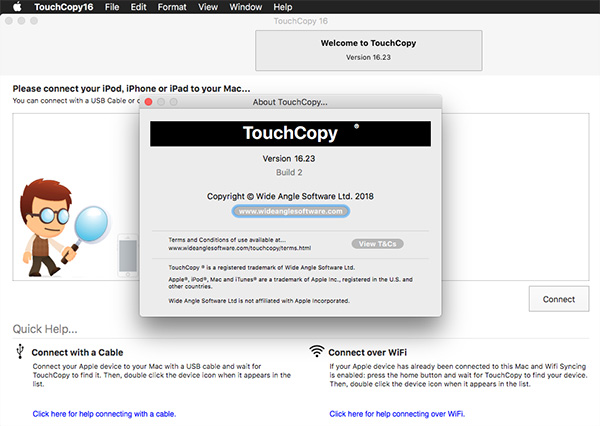Click the 'Version 16.23' text in About dialog

(289, 158)
